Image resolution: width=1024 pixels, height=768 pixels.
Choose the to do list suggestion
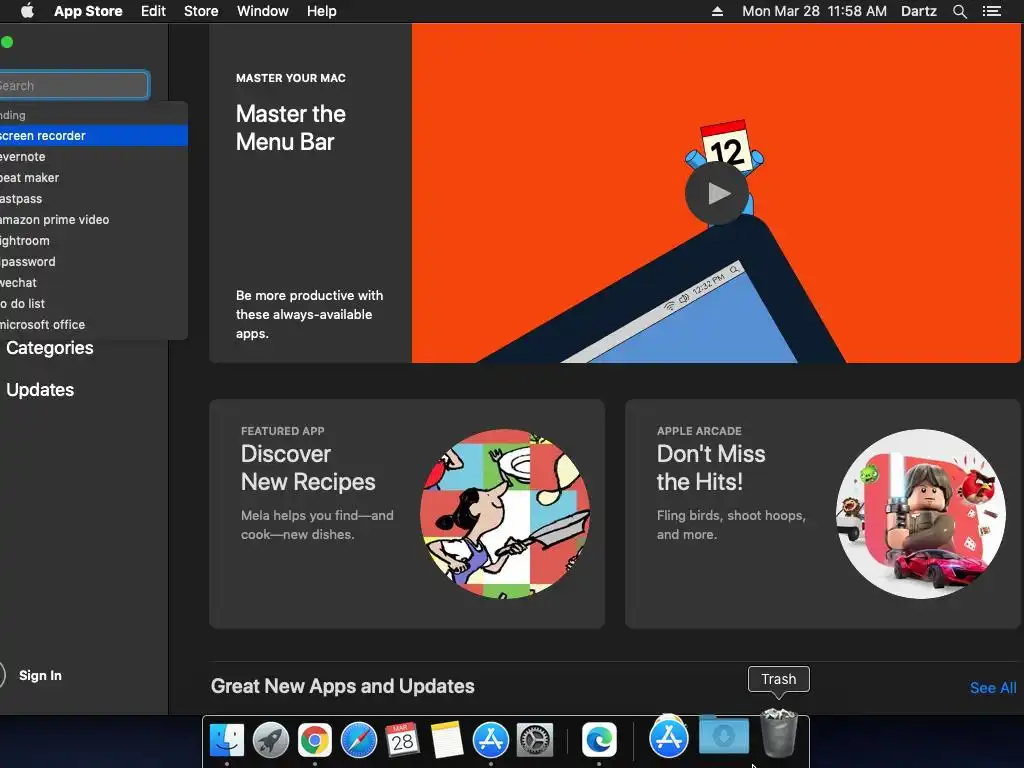pyautogui.click(x=93, y=303)
